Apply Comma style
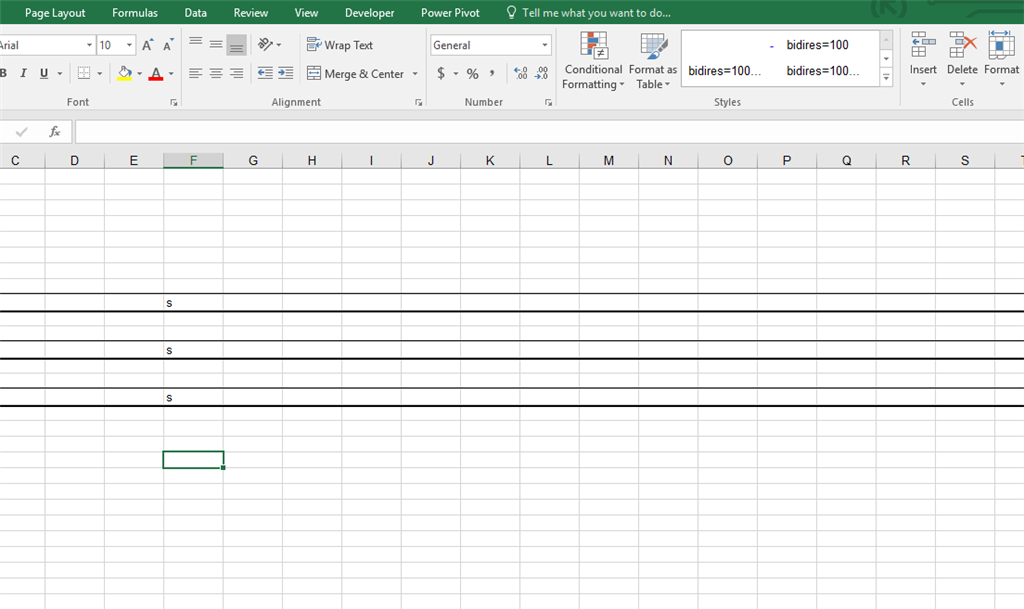Image resolution: width=1024 pixels, height=609 pixels. 492,74
